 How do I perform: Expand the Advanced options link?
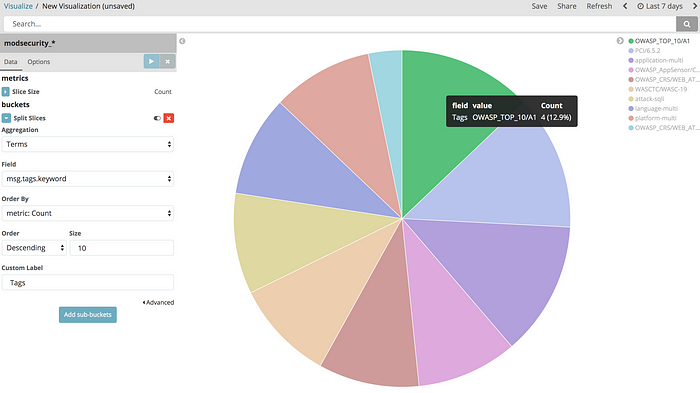pyautogui.click(x=158, y=302)
